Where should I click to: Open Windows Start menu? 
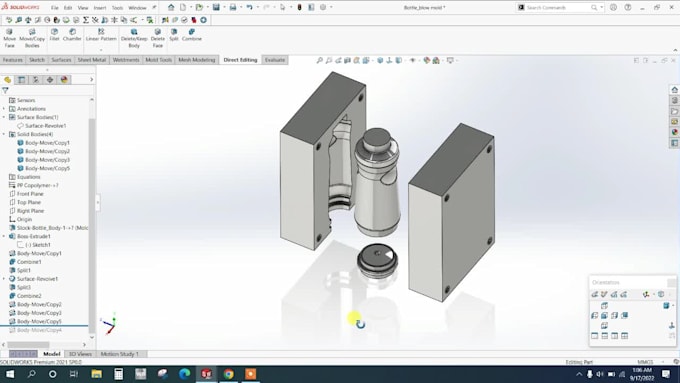(x=10, y=374)
